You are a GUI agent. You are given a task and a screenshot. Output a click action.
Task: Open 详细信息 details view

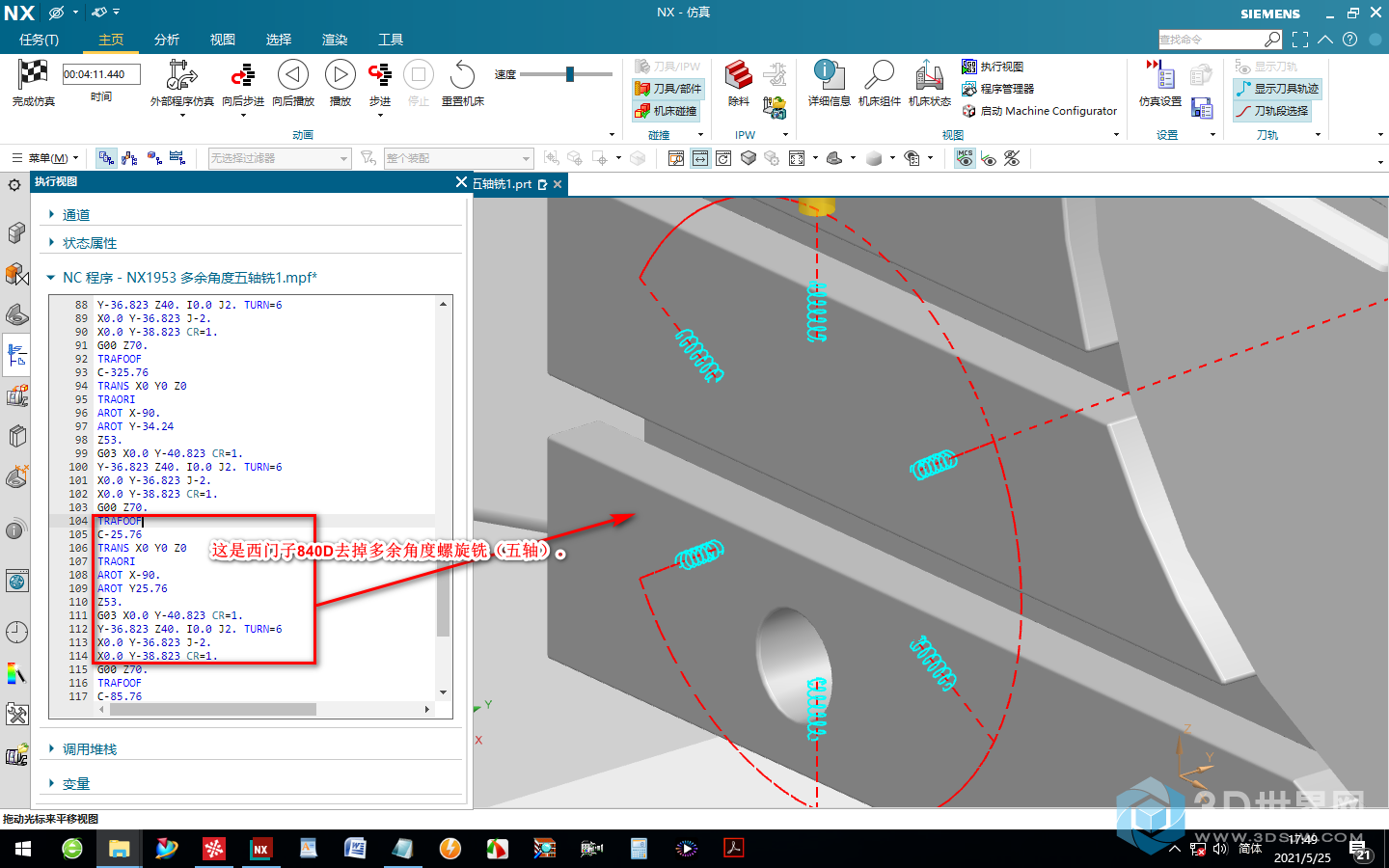coord(829,74)
